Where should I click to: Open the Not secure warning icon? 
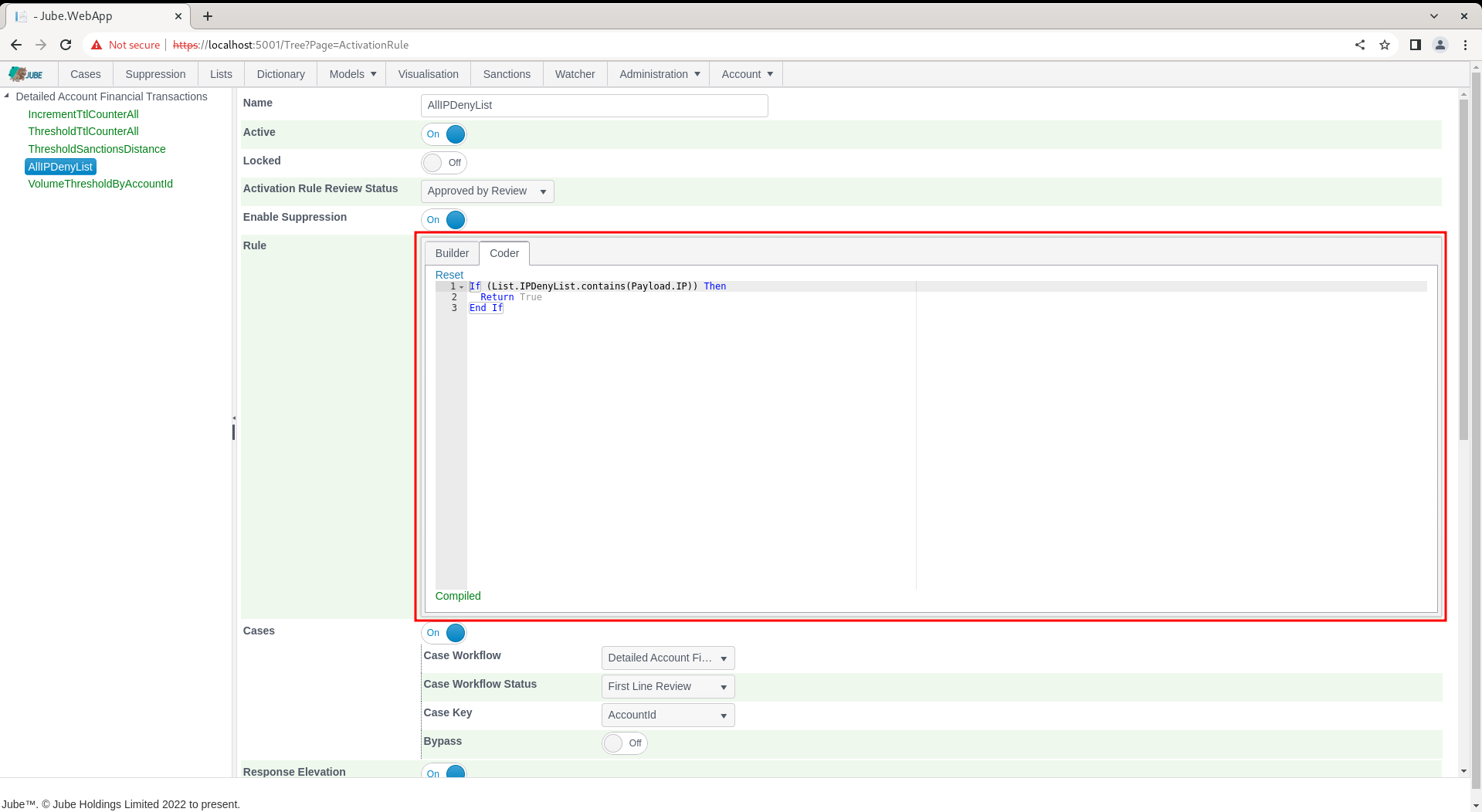[97, 45]
